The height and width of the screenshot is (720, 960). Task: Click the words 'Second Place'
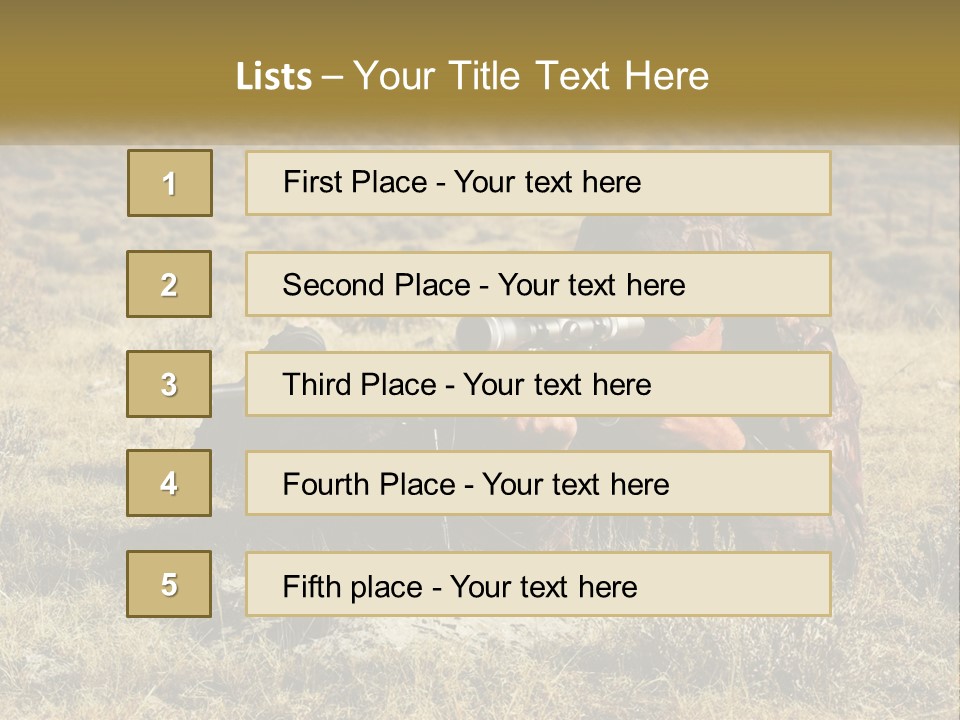[x=377, y=285]
